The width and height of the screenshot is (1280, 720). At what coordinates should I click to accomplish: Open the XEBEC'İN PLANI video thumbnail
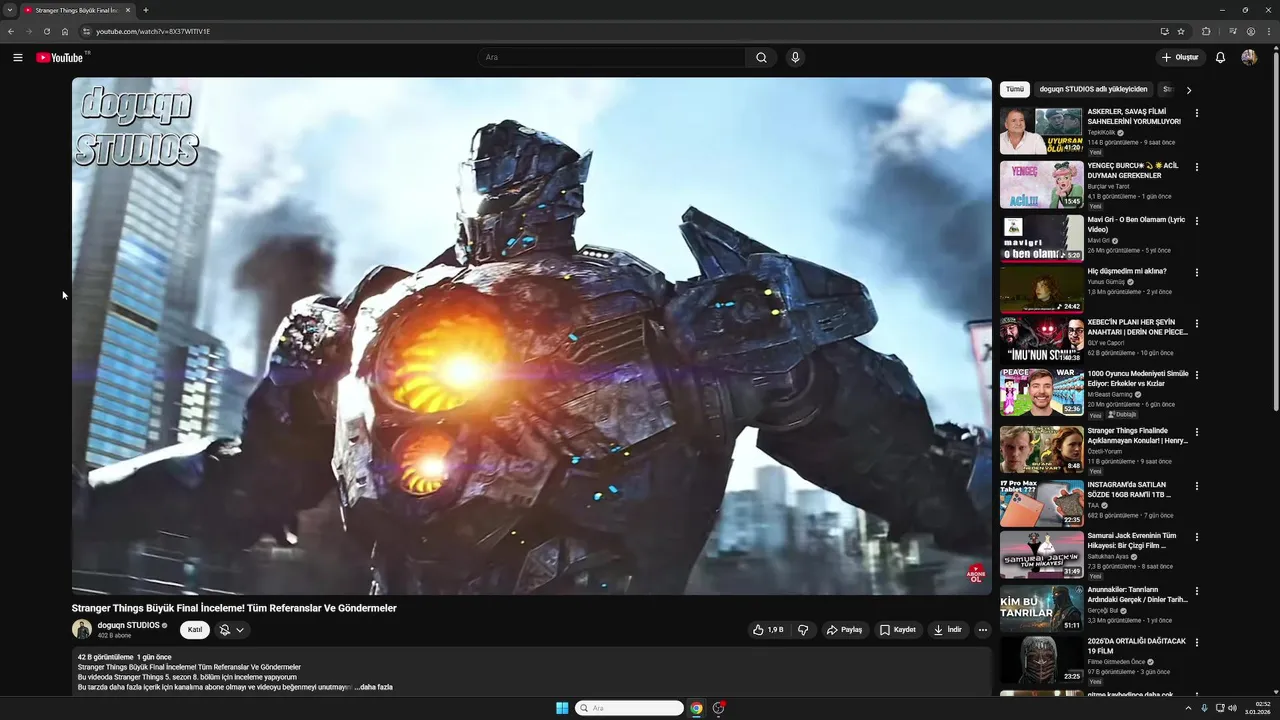pyautogui.click(x=1041, y=341)
